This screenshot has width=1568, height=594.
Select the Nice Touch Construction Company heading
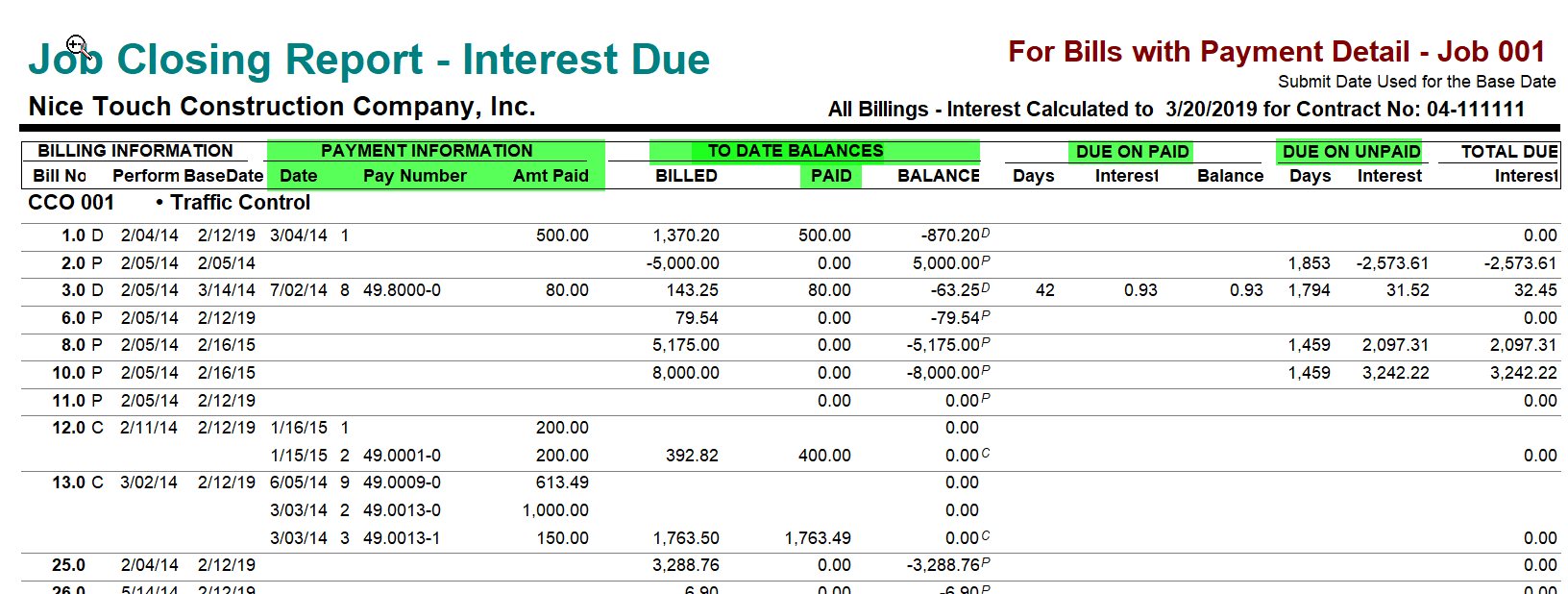point(282,107)
